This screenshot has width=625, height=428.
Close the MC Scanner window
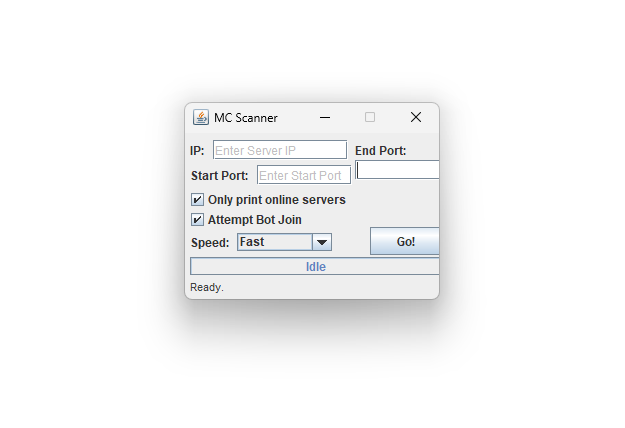coord(416,117)
